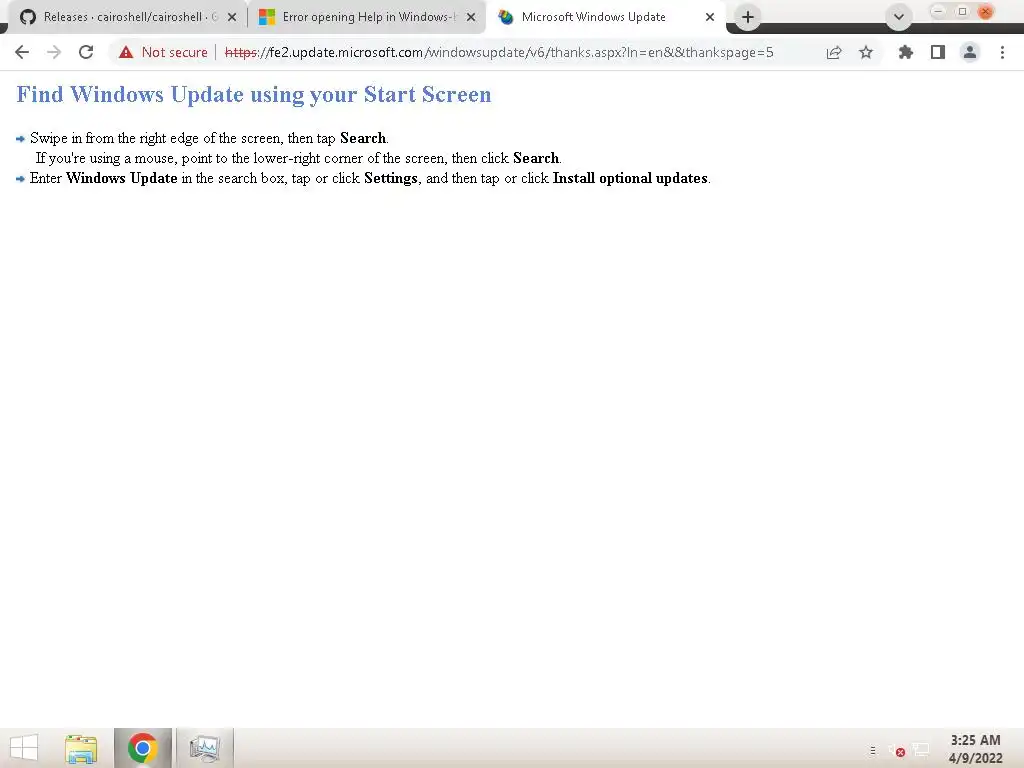Open the profile avatar menu
Image resolution: width=1024 pixels, height=768 pixels.
(970, 52)
